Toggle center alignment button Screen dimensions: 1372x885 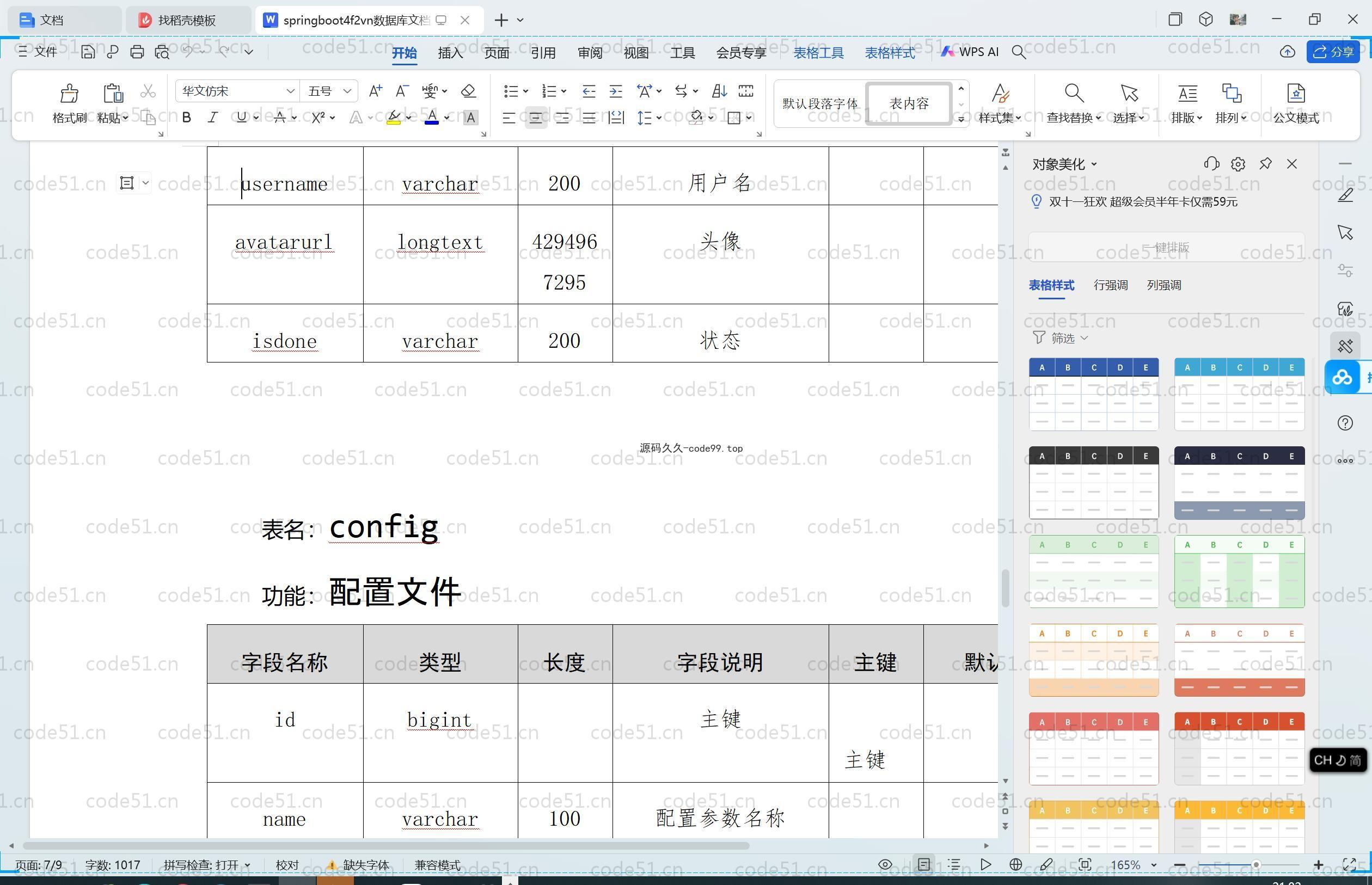(535, 118)
